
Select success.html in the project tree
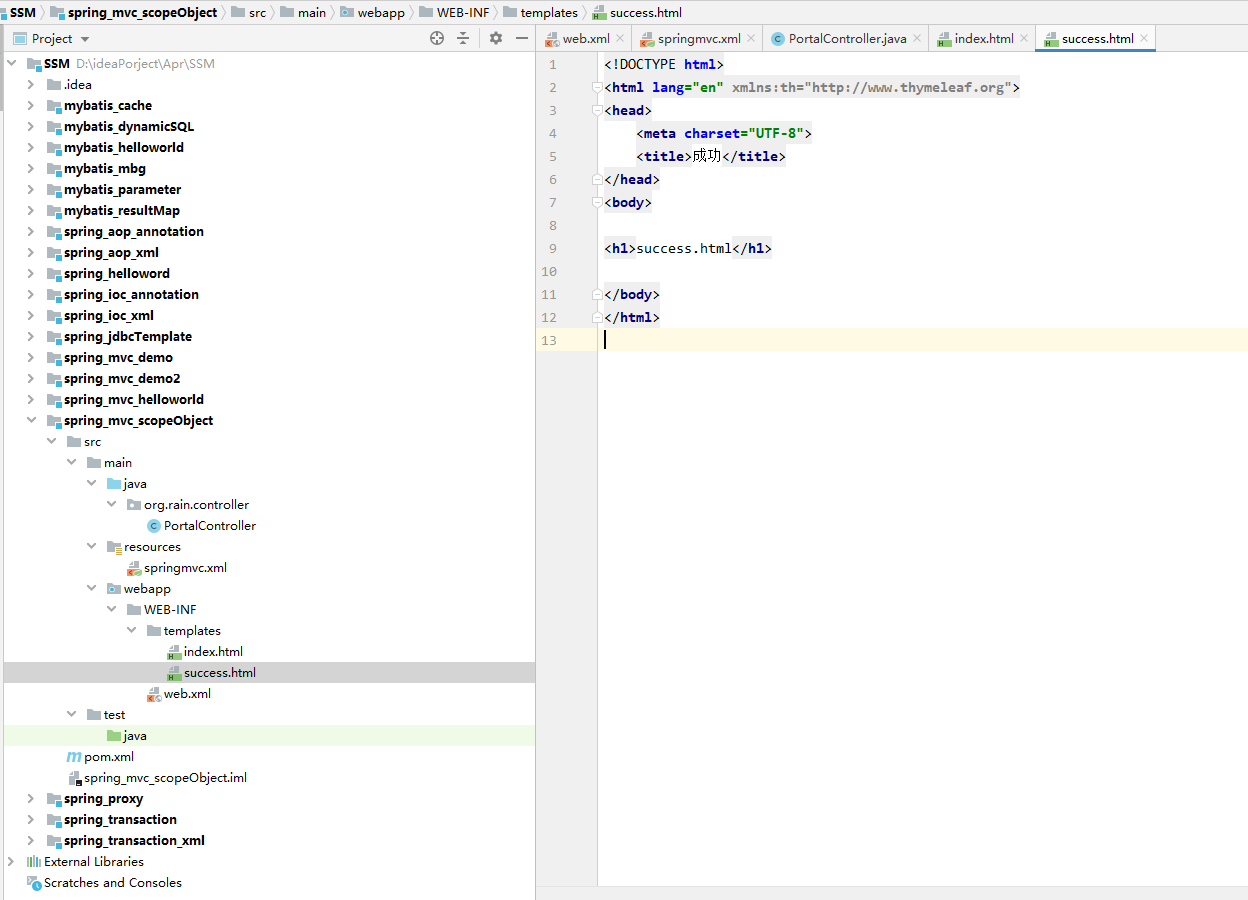coord(269,673)
